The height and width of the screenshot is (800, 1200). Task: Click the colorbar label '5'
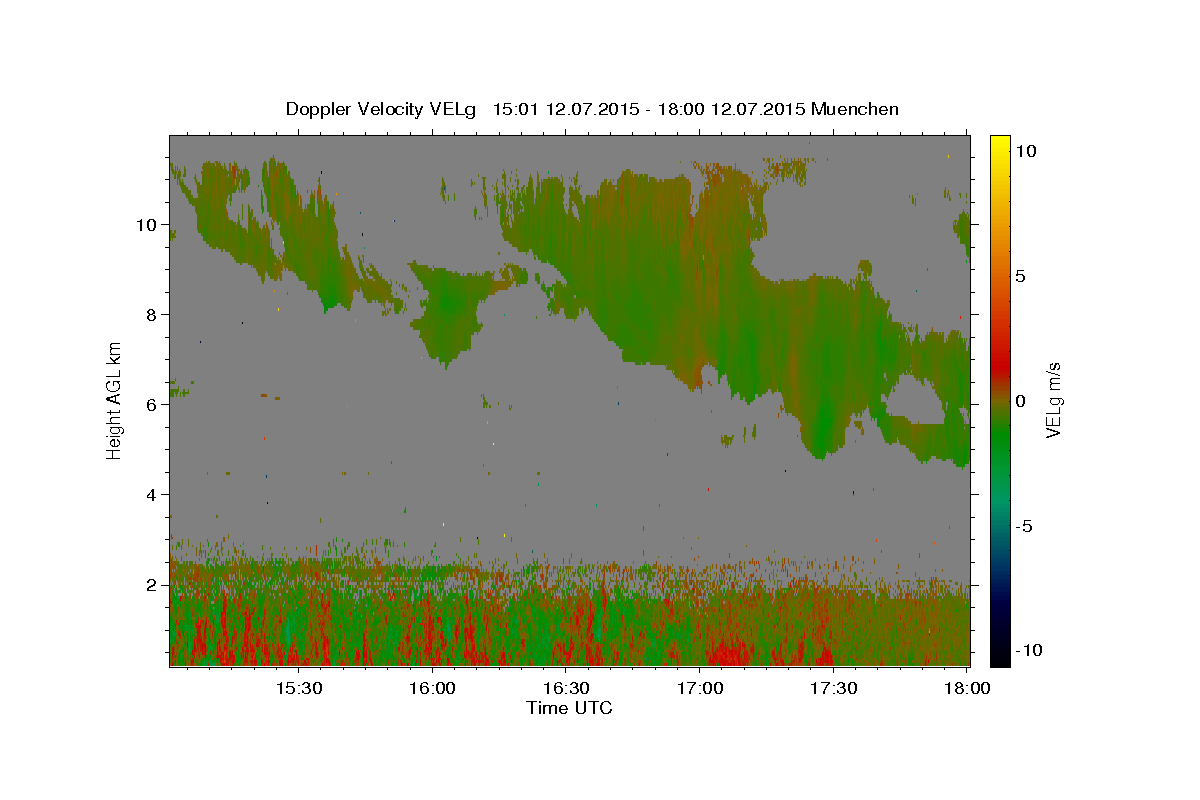1020,276
